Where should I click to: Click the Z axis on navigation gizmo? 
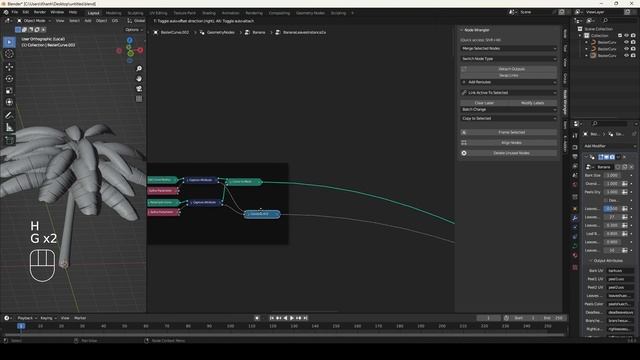(x=129, y=40)
